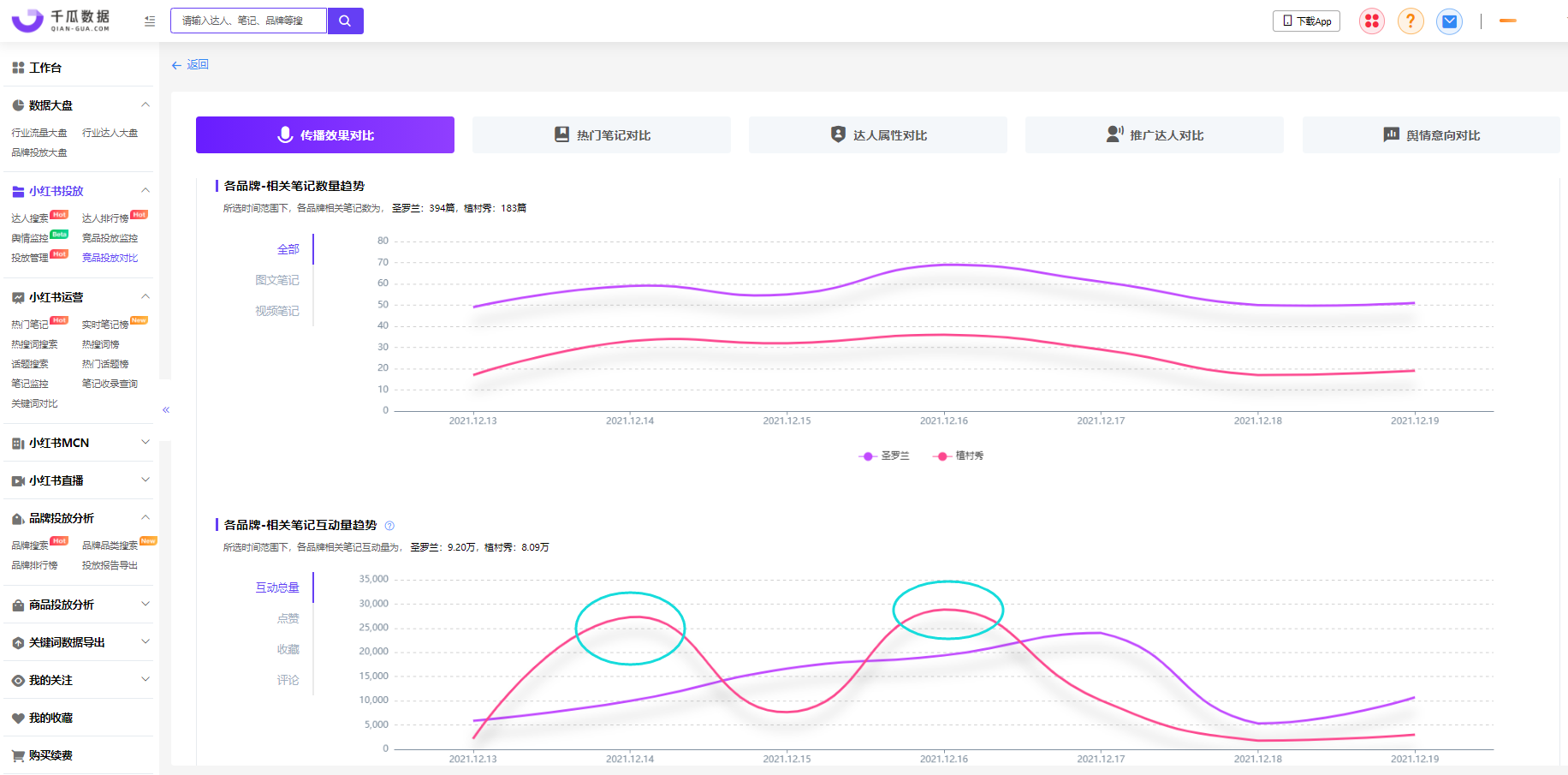Click the 小红书运营 chart icon
Screen dimensions: 1568x775
18,297
